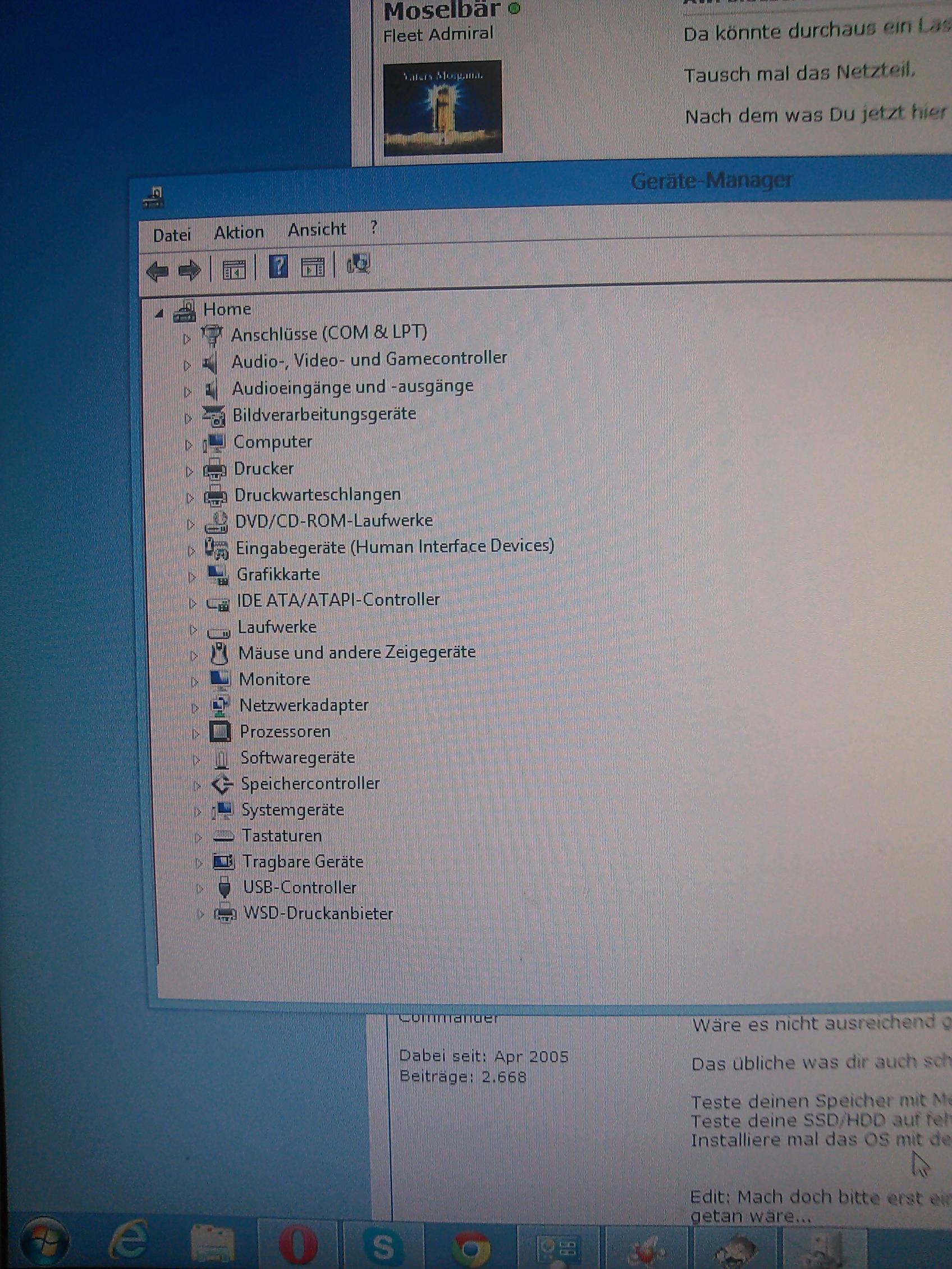This screenshot has height=1269, width=952.
Task: Select the USB-Controller tree entry
Action: click(x=300, y=887)
